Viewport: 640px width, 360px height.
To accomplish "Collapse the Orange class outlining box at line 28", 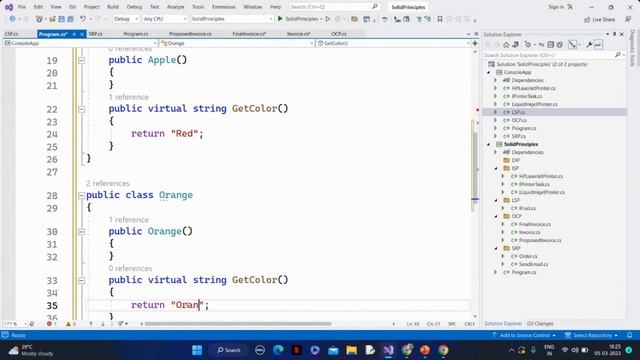I will click(81, 196).
